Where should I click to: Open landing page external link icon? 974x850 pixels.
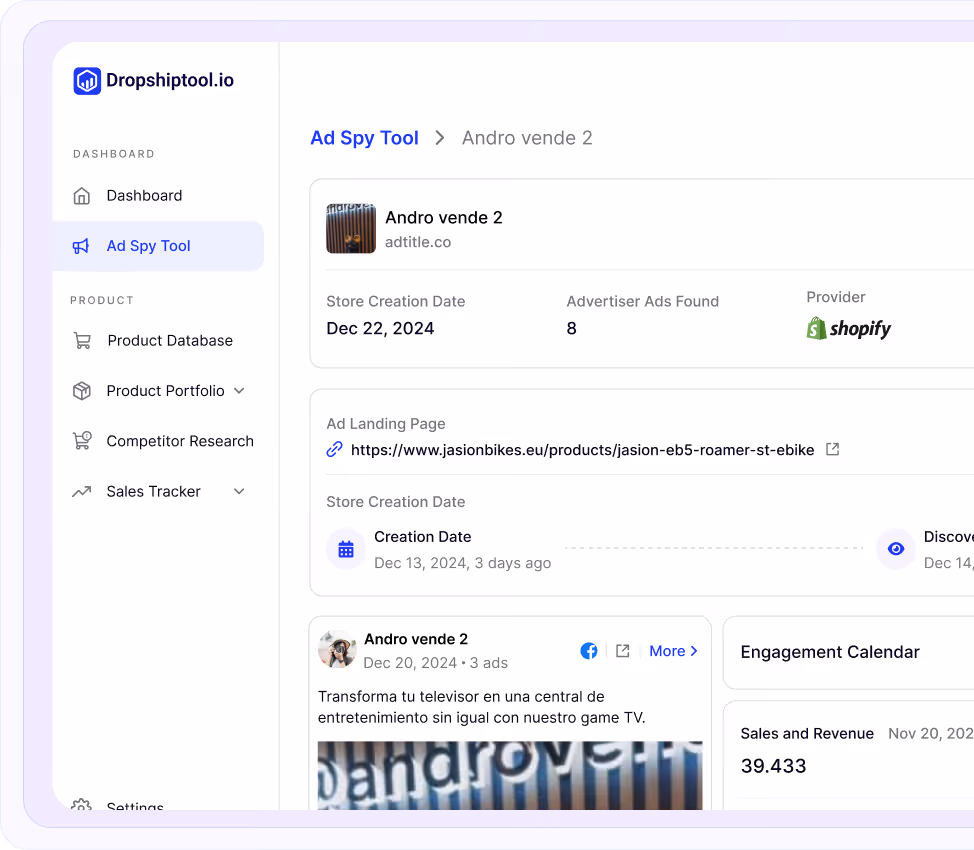coord(832,449)
